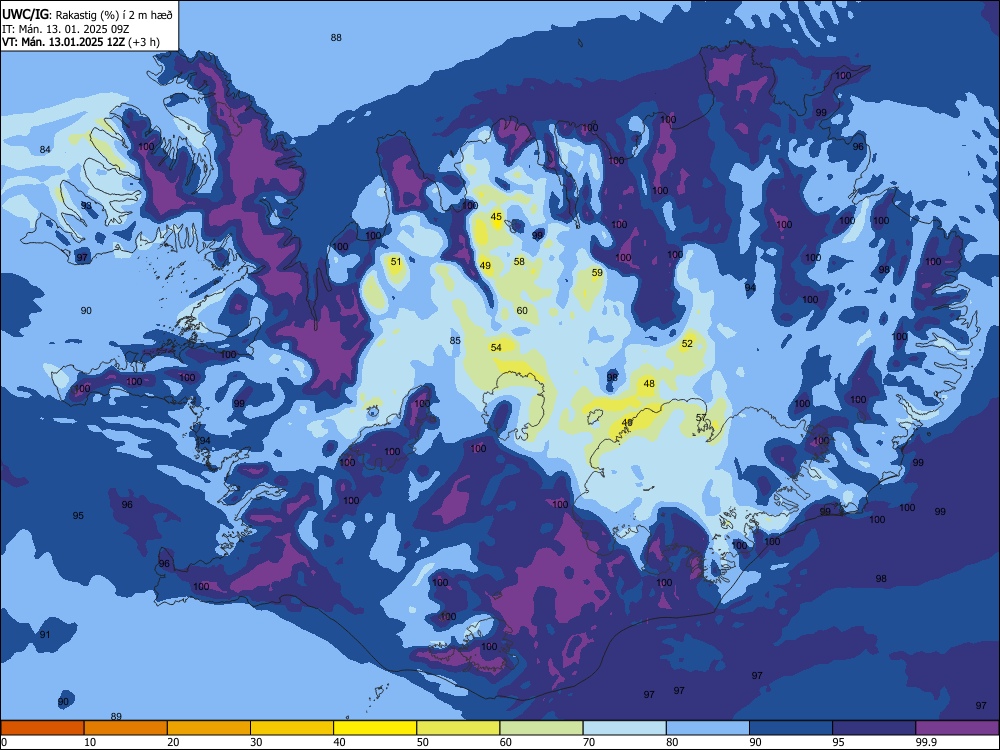Click the 'VT: Mán. 13.01.2025 12Z (+3 h)' line
This screenshot has height=750, width=1000.
81,42
